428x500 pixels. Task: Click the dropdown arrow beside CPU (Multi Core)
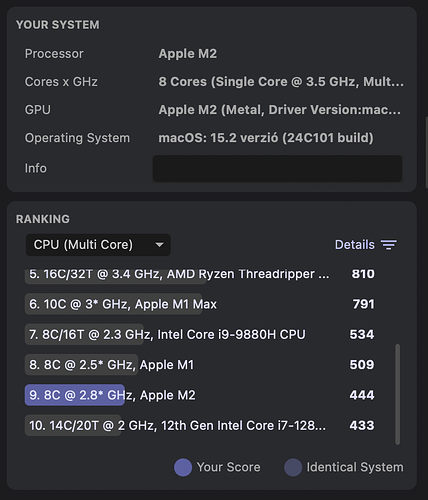(159, 245)
